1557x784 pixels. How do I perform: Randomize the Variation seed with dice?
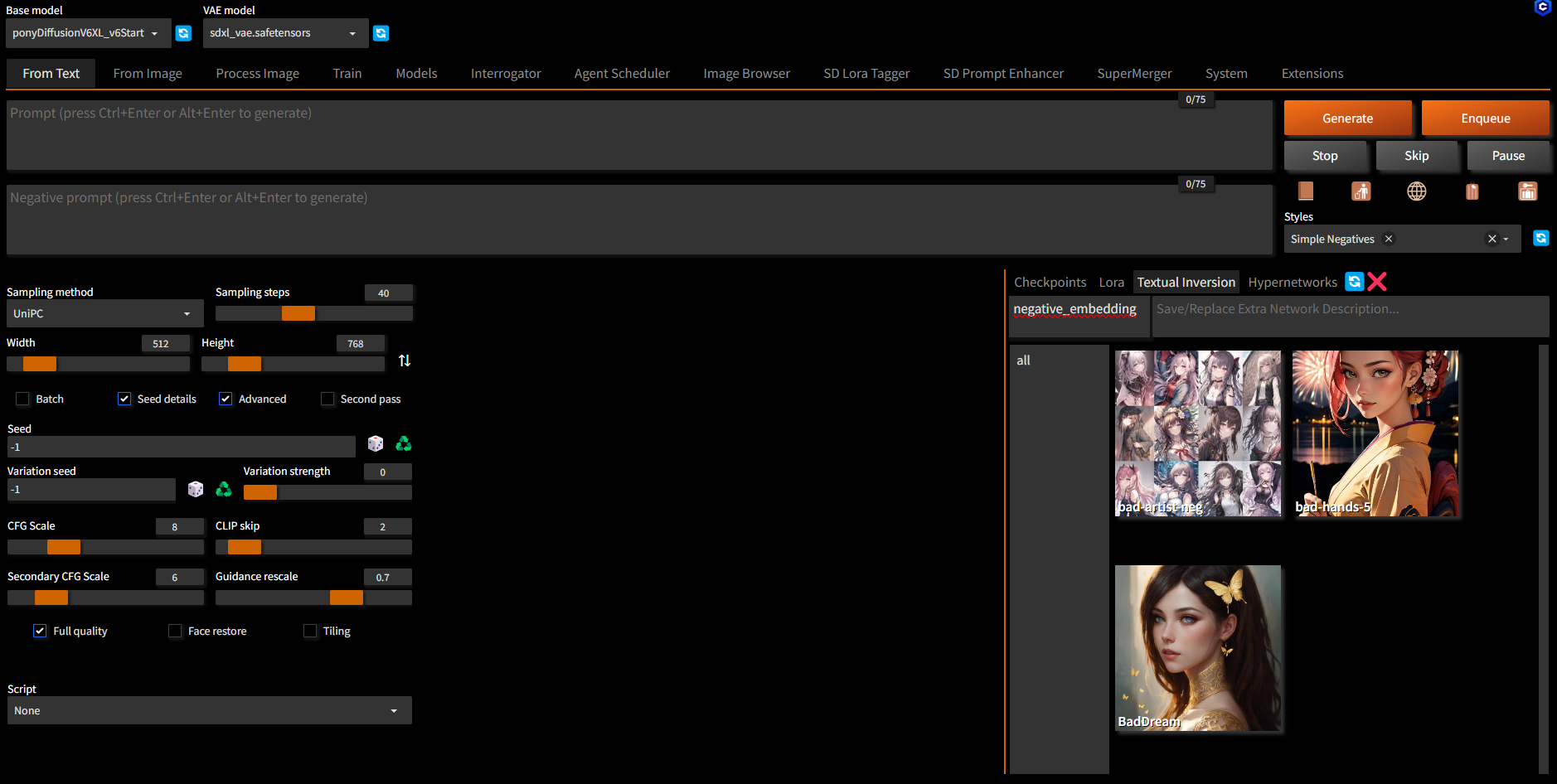click(x=196, y=489)
